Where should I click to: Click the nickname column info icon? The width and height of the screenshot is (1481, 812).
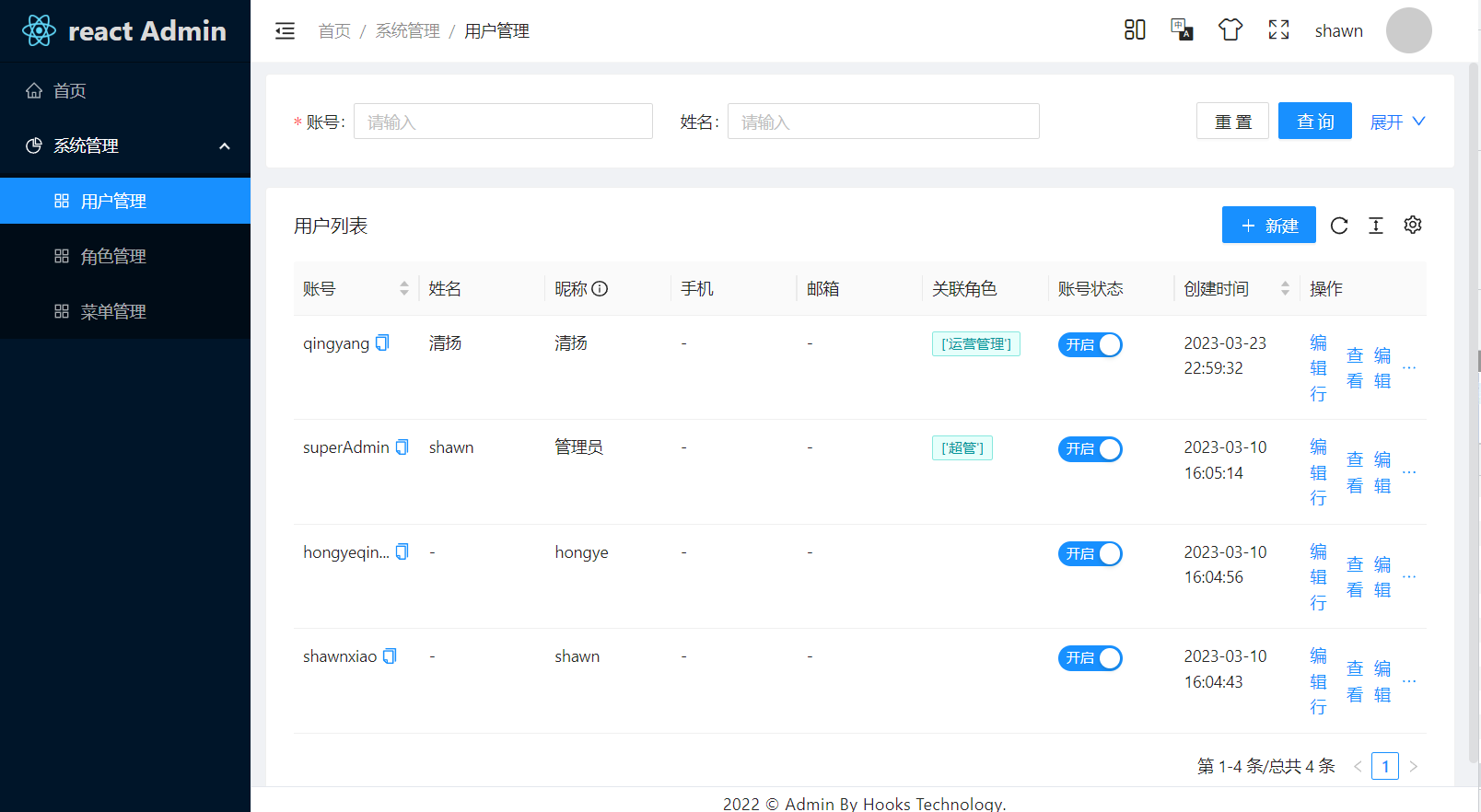pos(600,289)
